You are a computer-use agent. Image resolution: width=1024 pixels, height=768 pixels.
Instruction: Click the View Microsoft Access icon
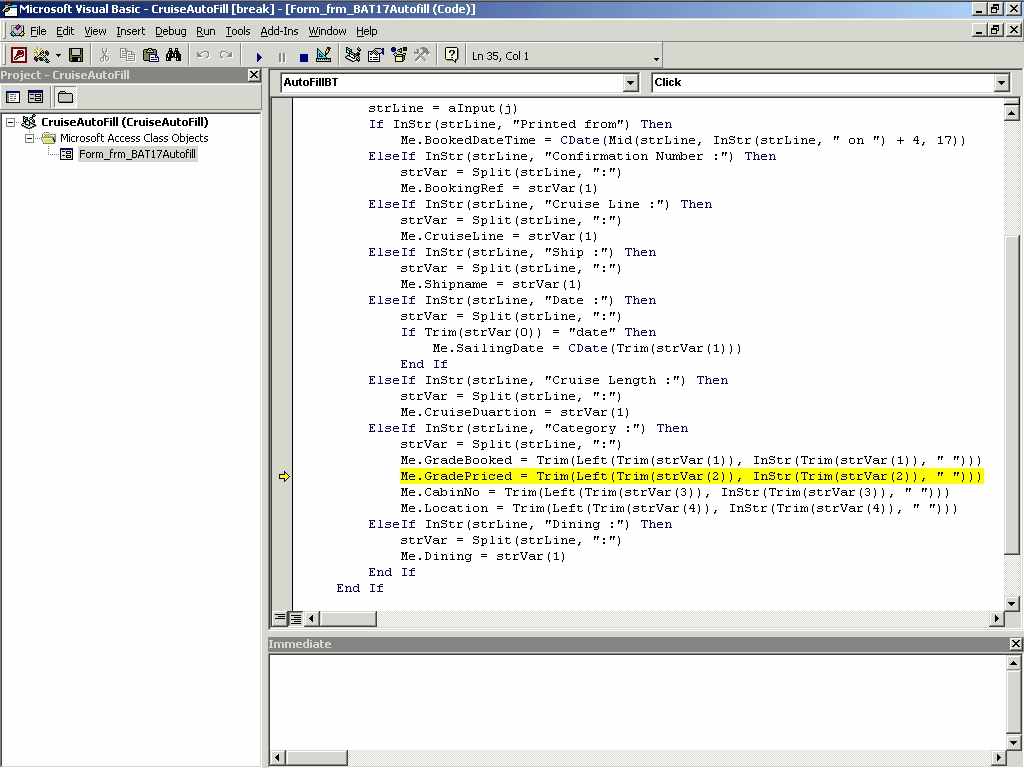point(18,56)
